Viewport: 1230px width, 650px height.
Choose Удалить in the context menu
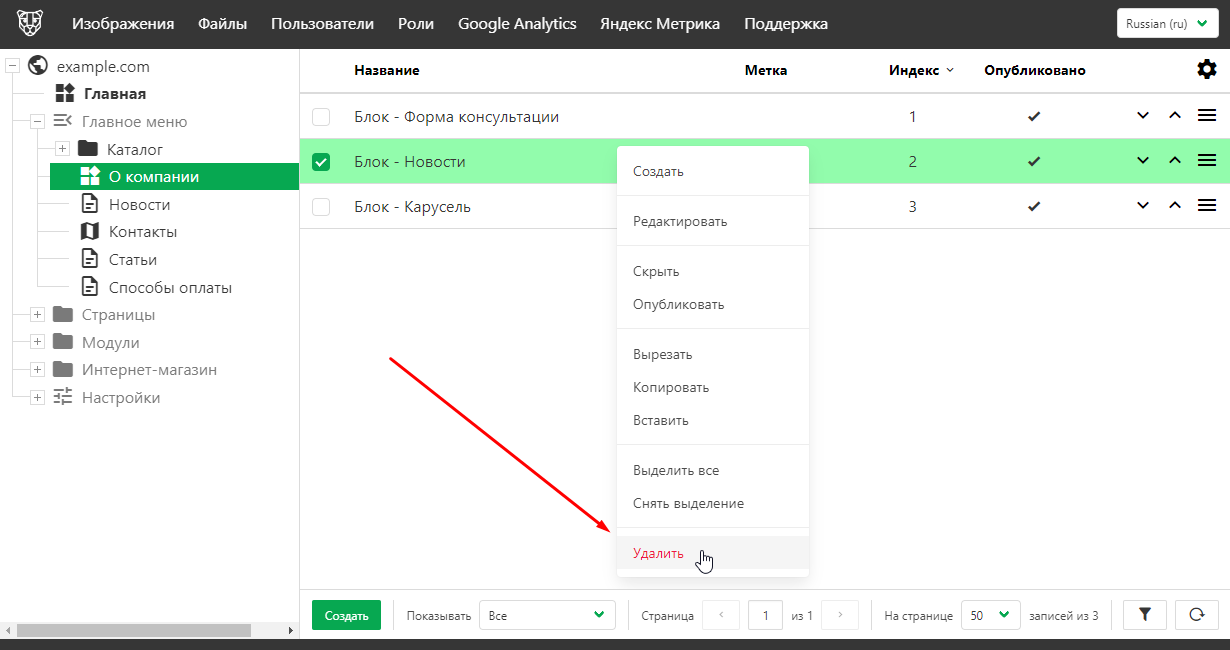(659, 553)
